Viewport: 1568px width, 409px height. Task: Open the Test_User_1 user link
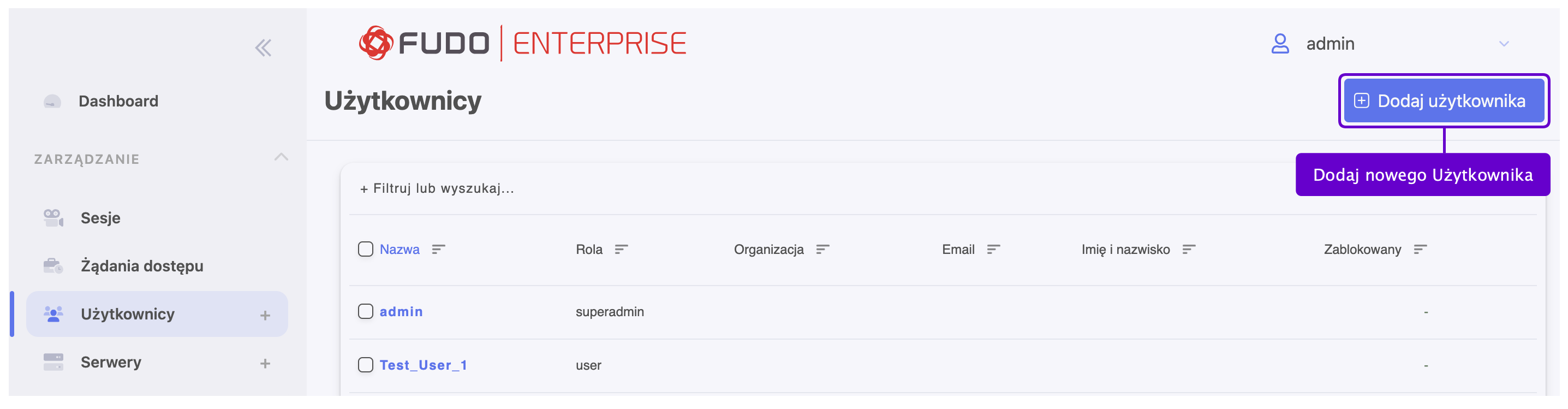click(x=423, y=365)
